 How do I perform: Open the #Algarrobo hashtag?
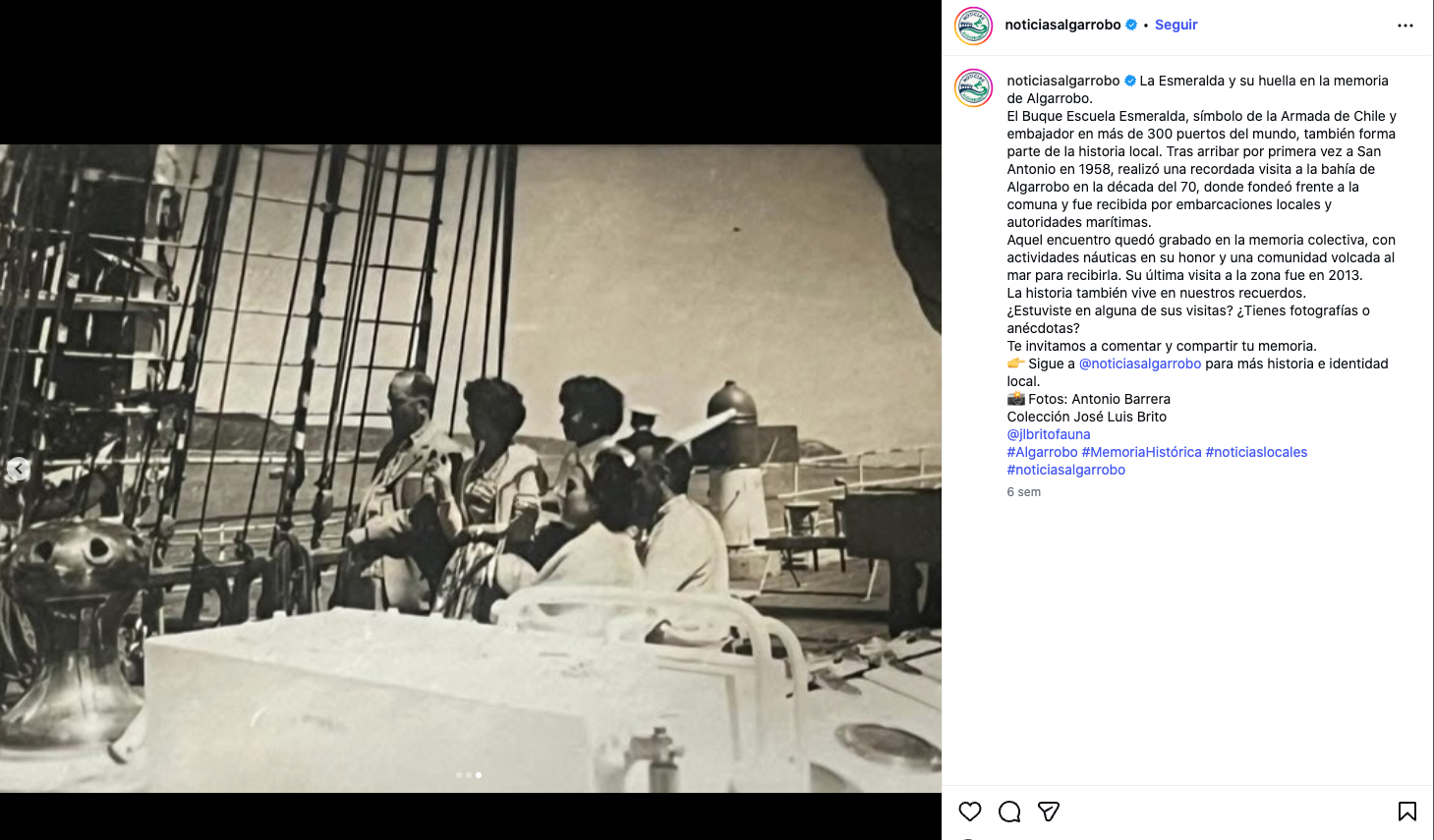tap(1042, 452)
